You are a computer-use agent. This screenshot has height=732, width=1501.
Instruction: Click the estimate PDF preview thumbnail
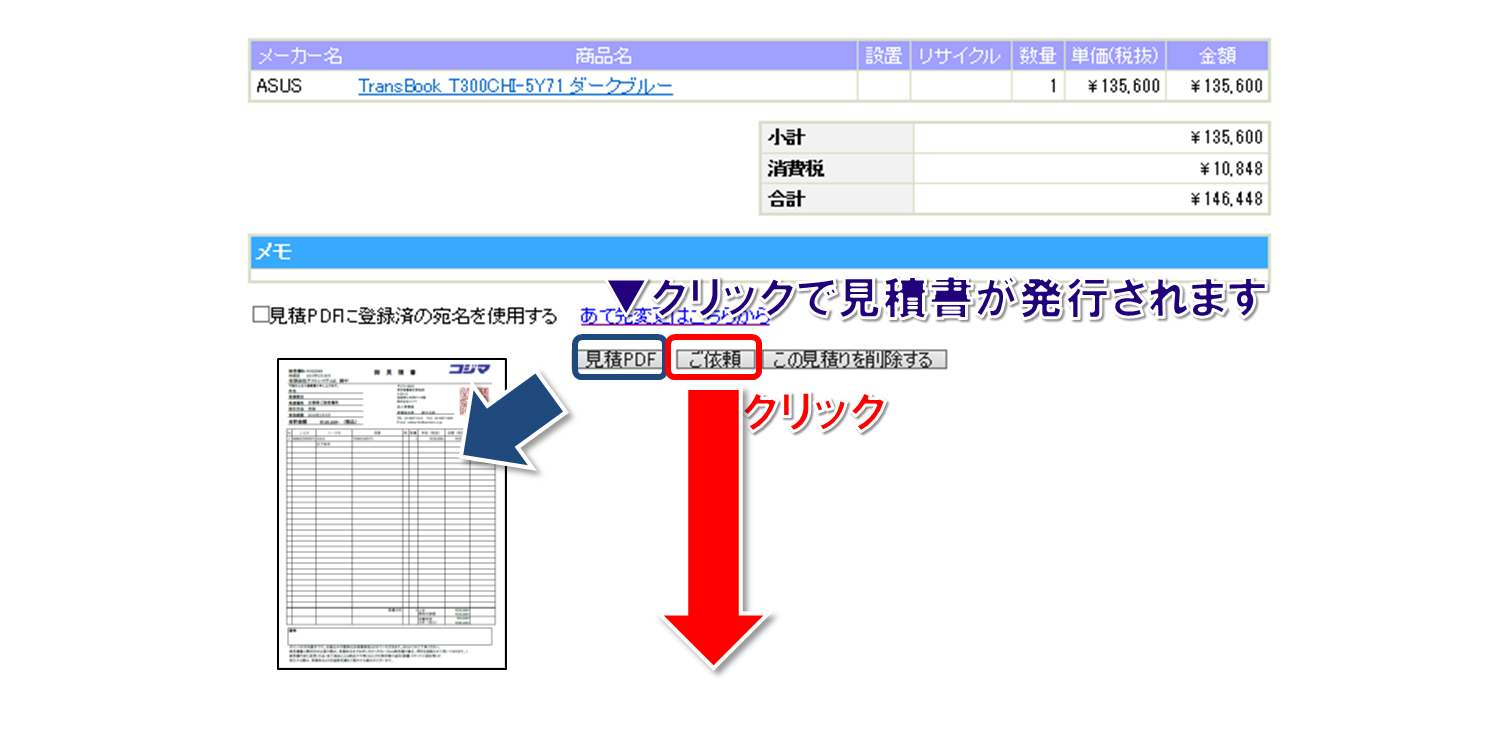point(392,514)
